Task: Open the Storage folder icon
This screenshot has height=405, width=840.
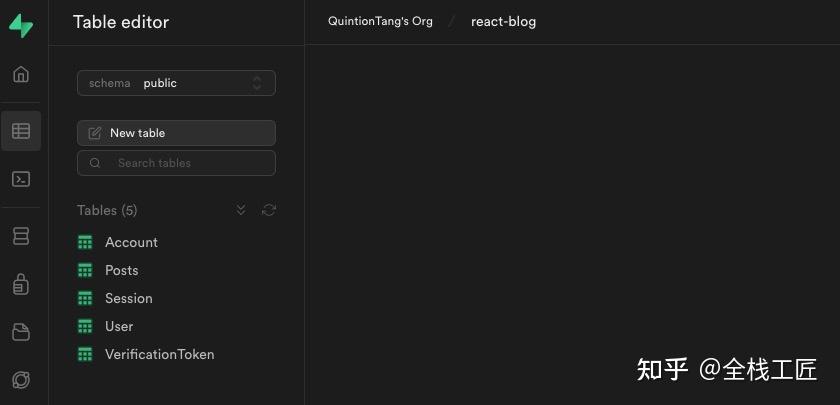Action: coord(21,332)
